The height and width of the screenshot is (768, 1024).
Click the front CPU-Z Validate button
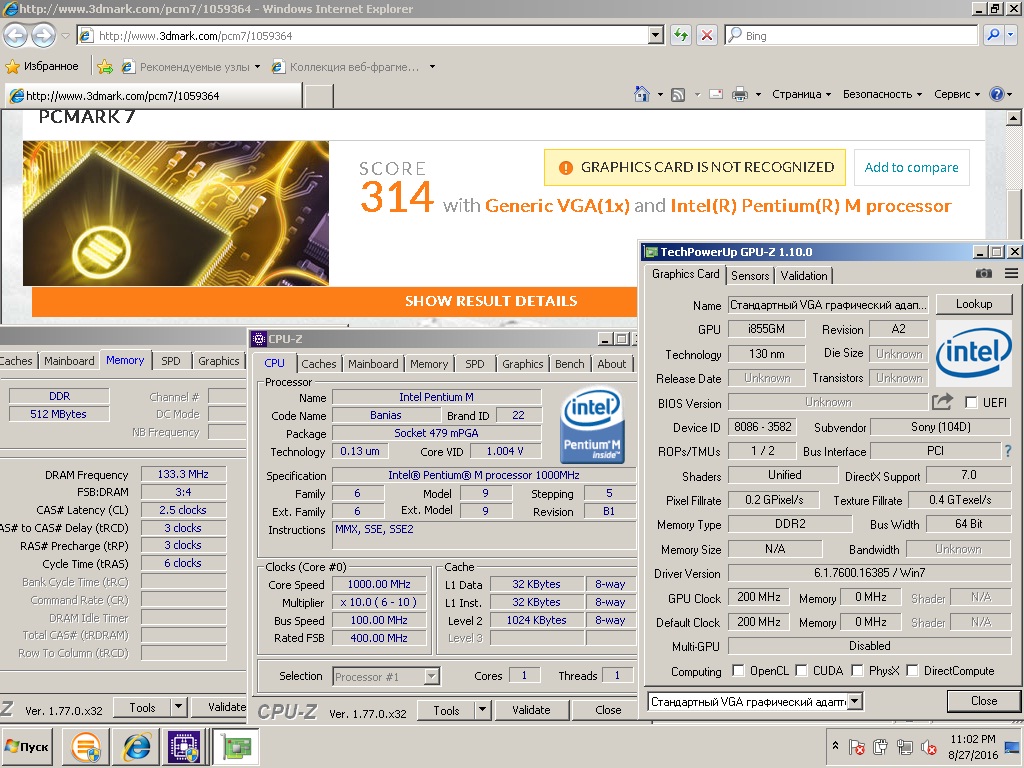[x=531, y=710]
